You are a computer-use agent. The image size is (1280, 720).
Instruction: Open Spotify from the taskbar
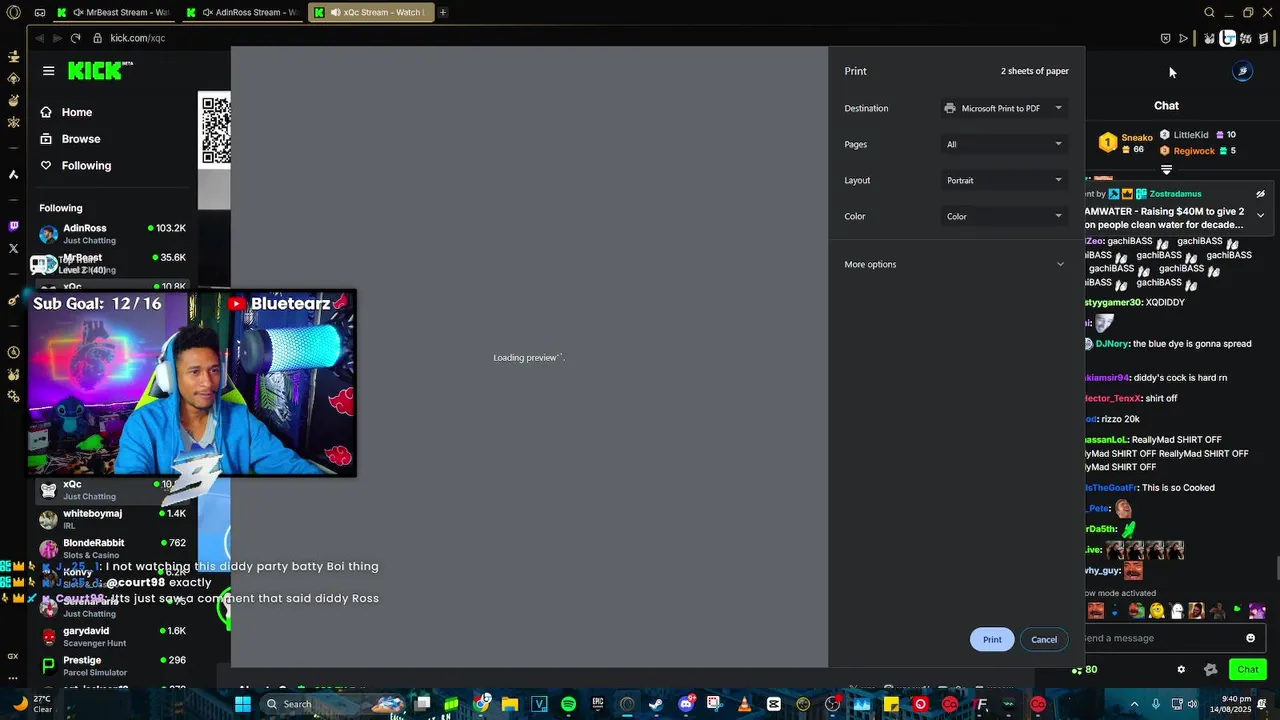[x=568, y=704]
